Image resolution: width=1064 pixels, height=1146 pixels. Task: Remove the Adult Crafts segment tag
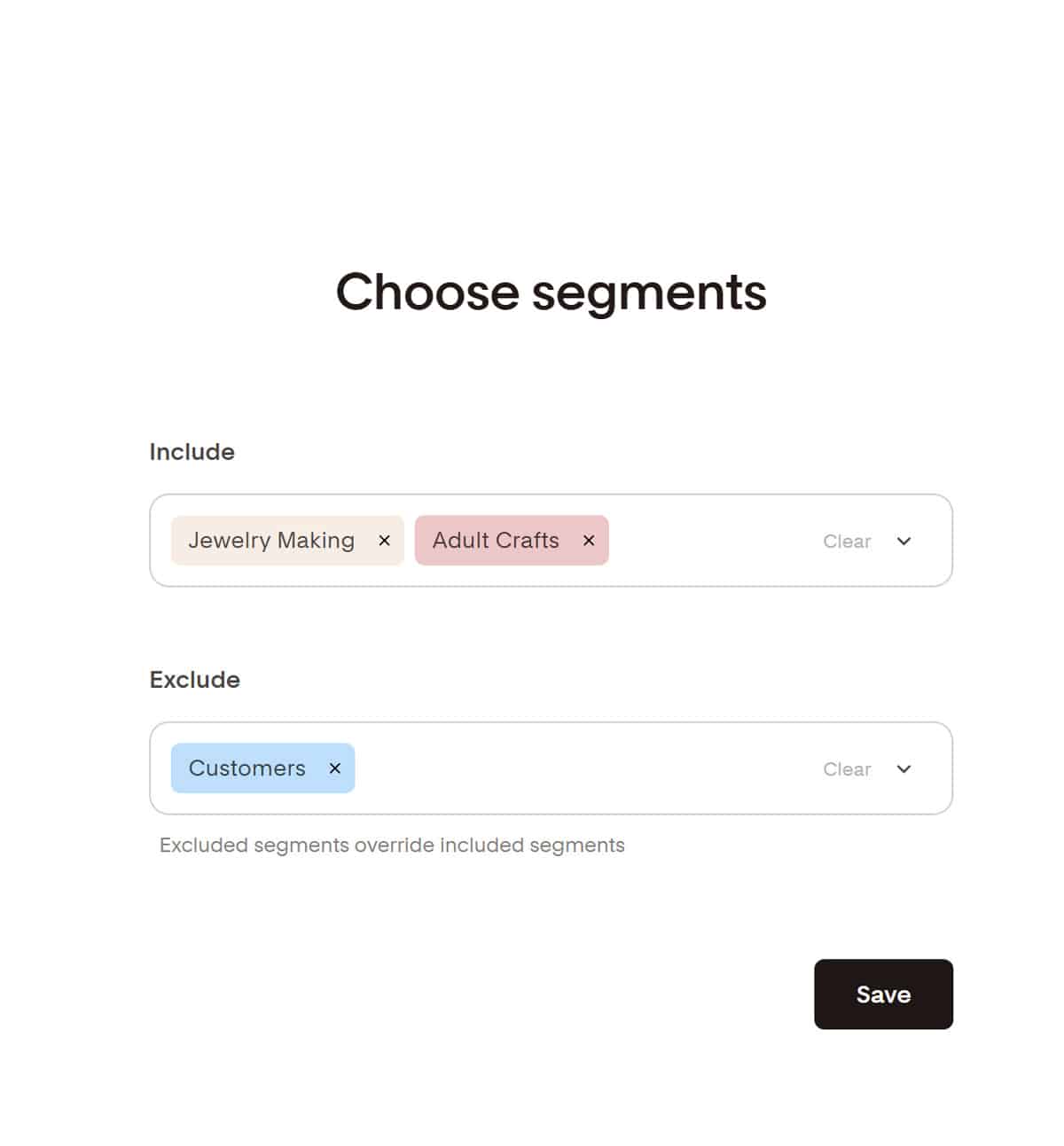[x=589, y=541]
